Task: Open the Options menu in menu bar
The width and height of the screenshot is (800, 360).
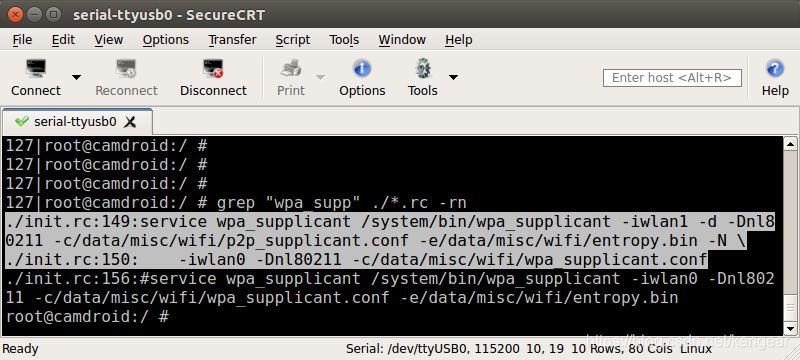Action: coord(165,40)
